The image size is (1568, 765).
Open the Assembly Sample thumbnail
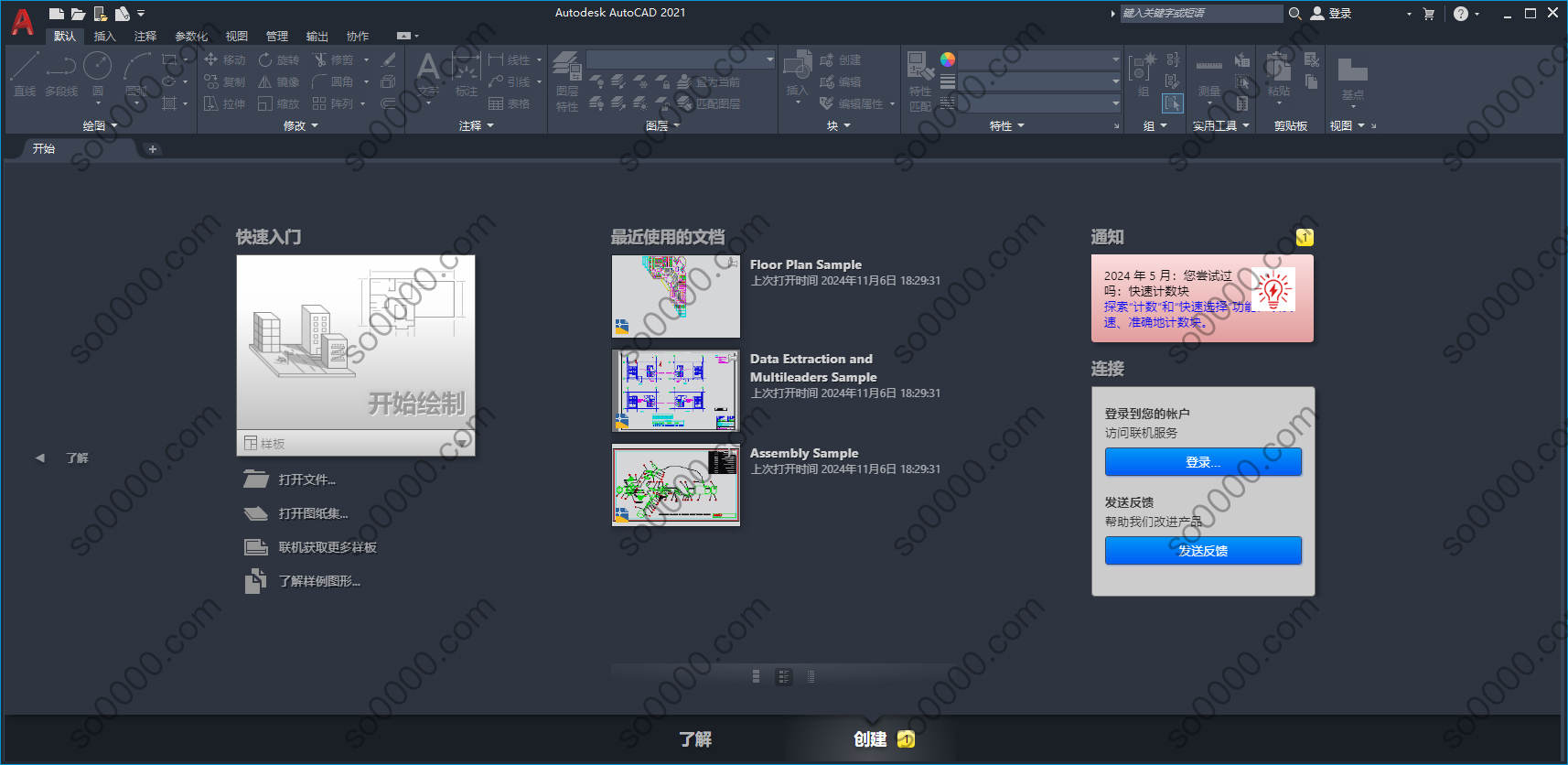(676, 485)
